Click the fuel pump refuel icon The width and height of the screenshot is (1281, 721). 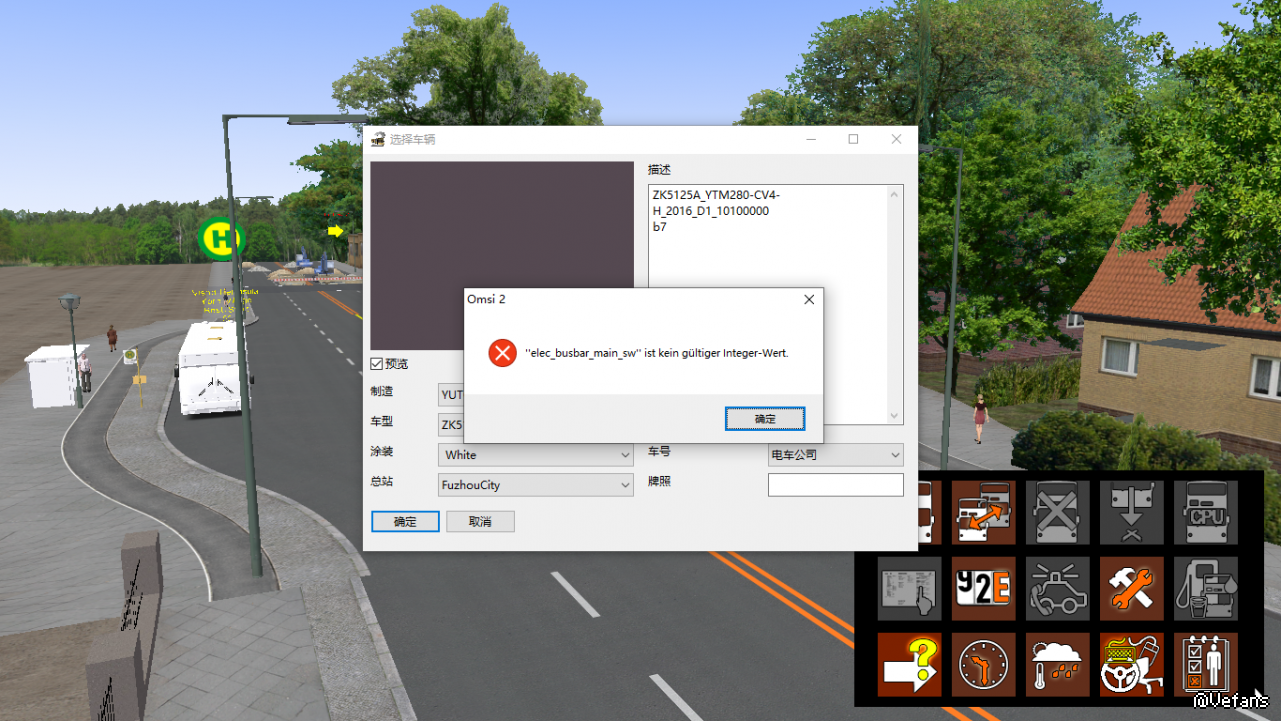(1206, 589)
